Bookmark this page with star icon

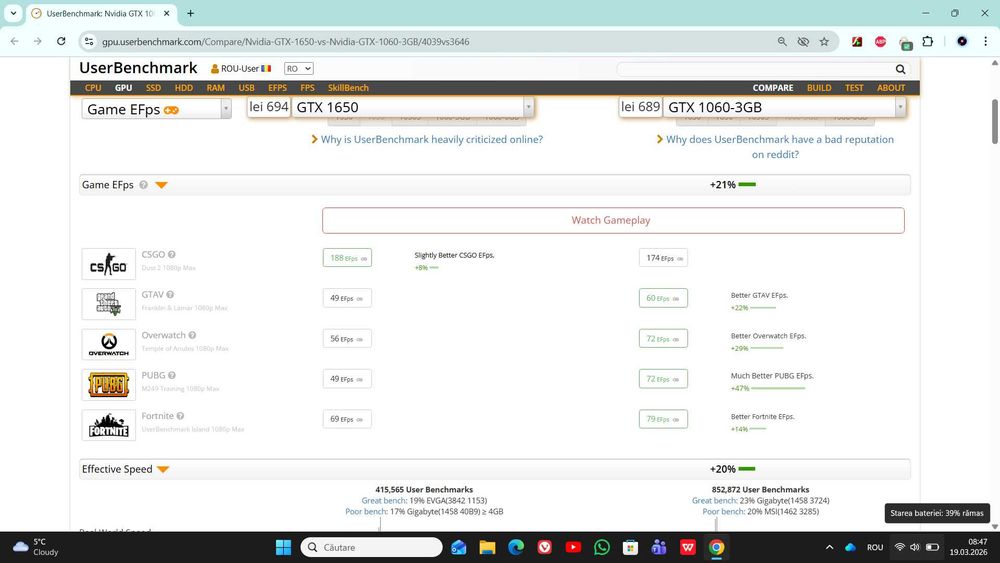click(x=824, y=41)
